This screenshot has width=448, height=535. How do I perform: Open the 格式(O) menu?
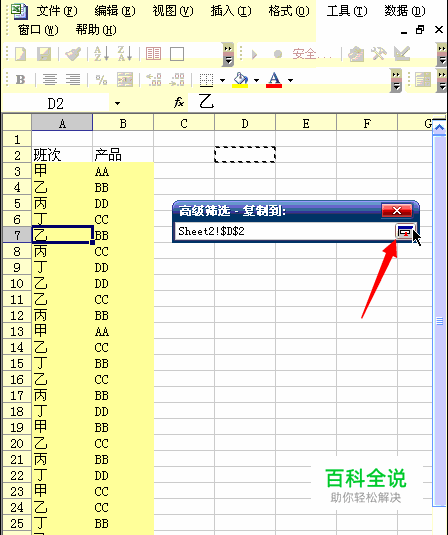289,11
